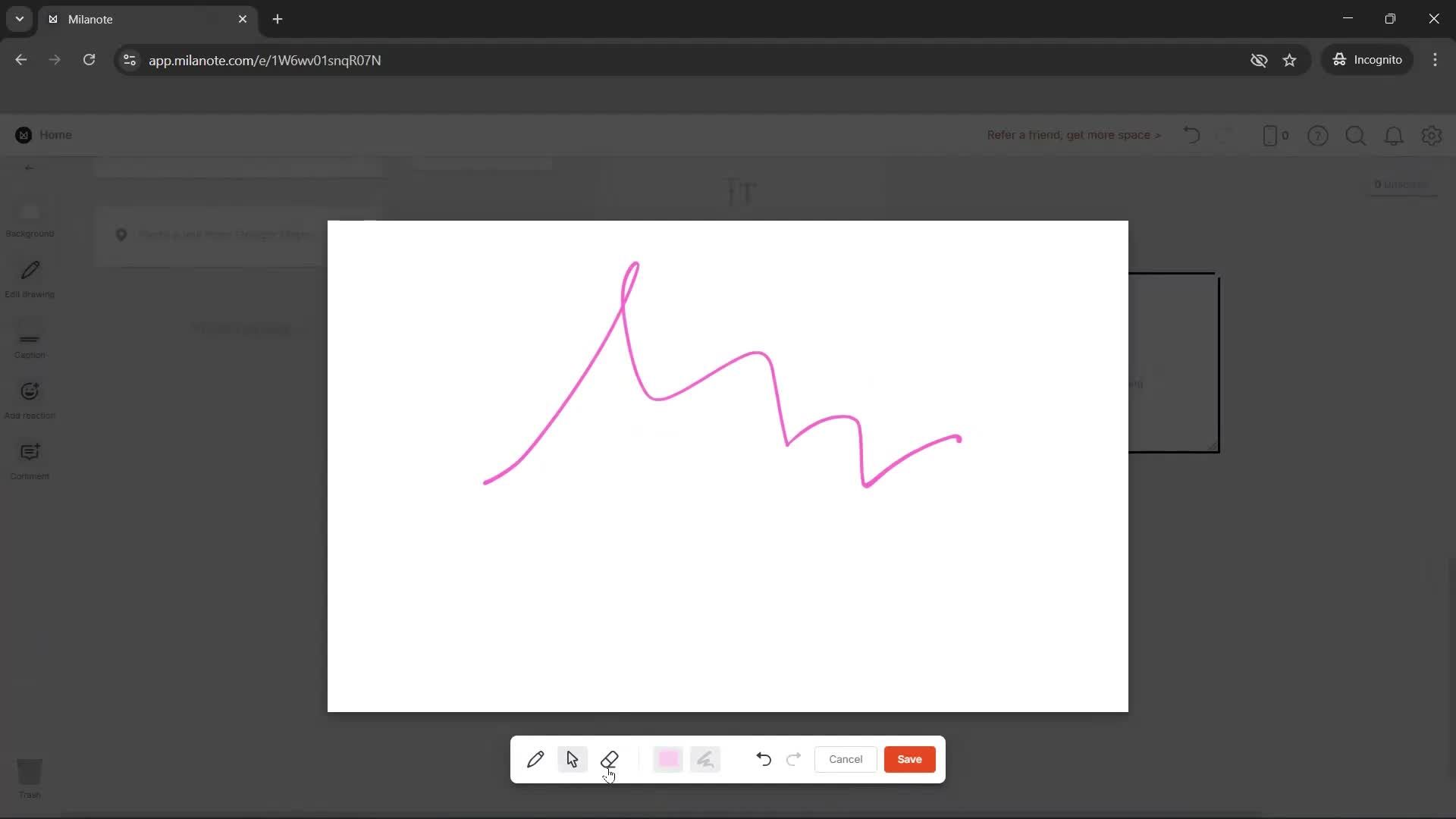Open the help question mark
Viewport: 1456px width, 819px height.
point(1317,136)
